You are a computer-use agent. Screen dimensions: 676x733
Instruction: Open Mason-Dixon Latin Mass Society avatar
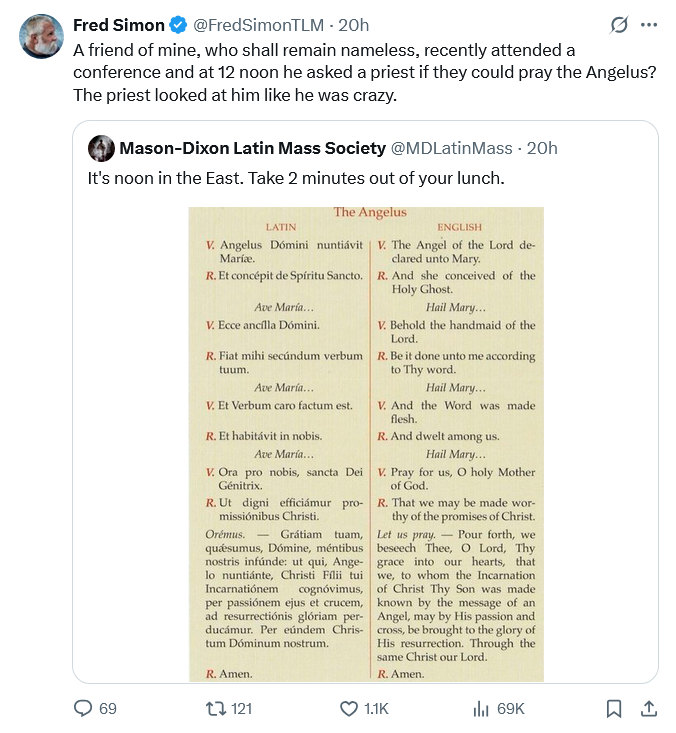pyautogui.click(x=101, y=149)
